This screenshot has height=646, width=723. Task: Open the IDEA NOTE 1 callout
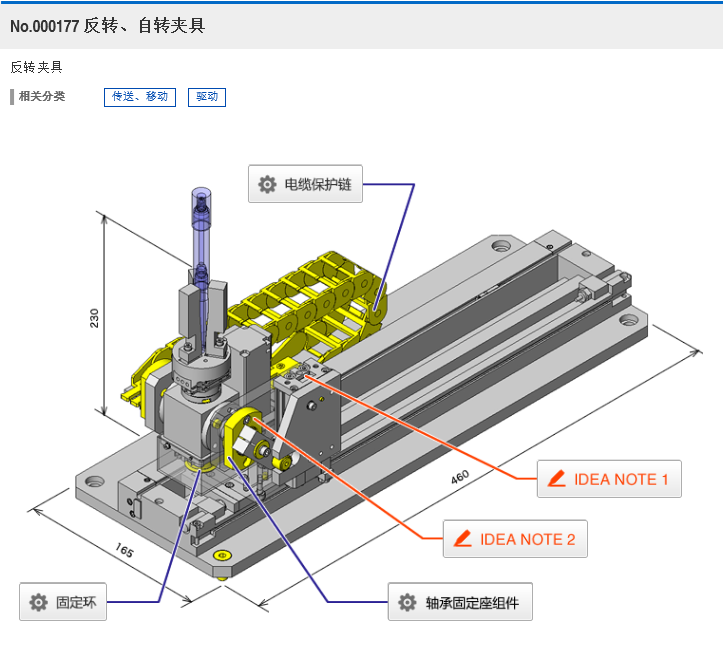(x=609, y=479)
